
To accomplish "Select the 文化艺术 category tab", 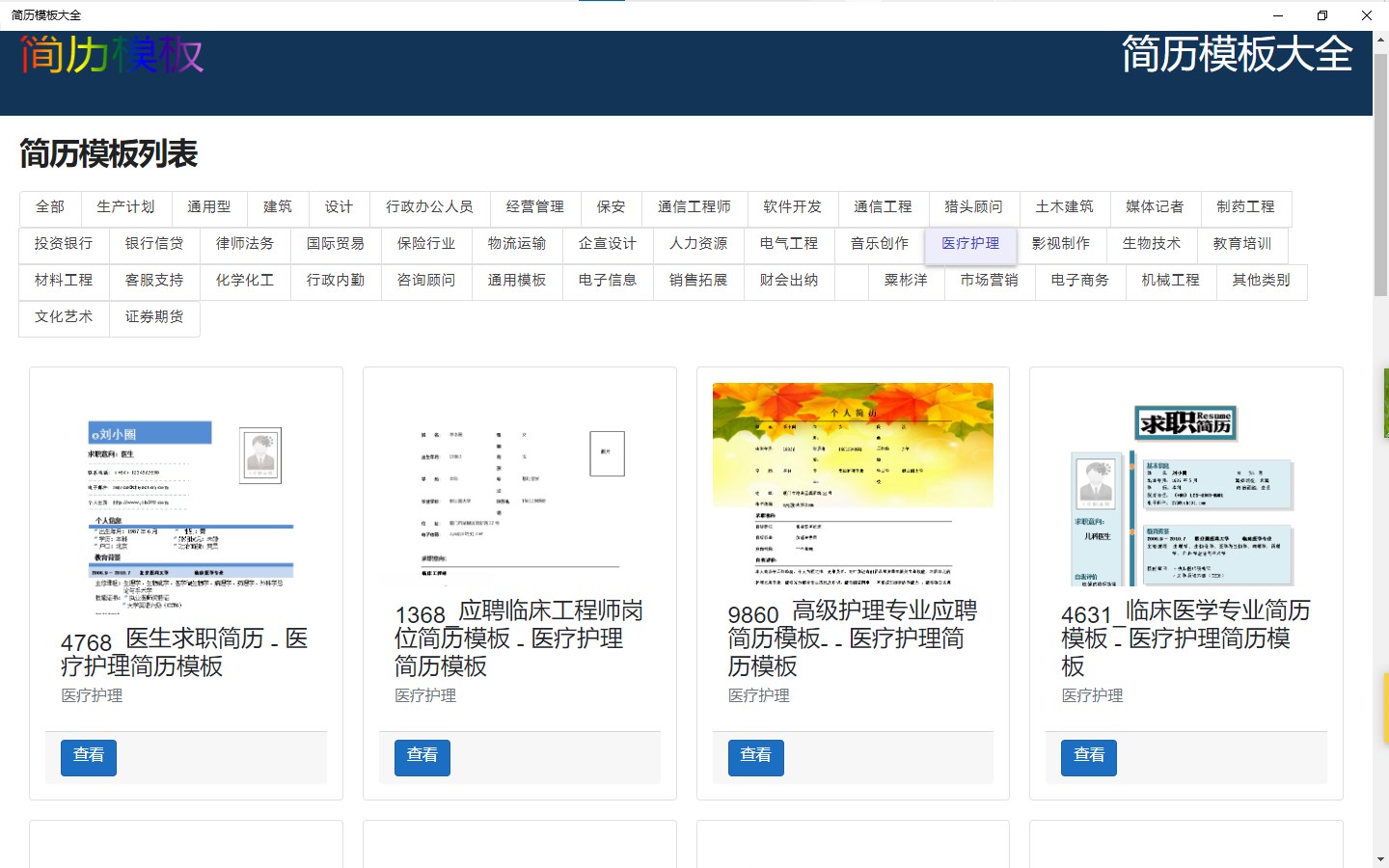I will [x=64, y=317].
